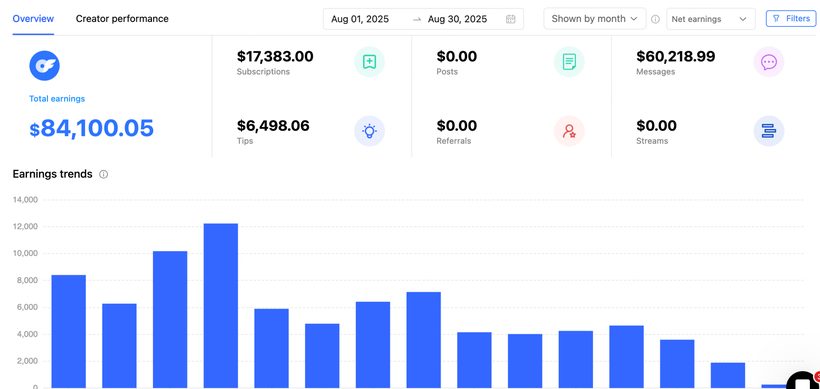Click the $17,383.00 Subscriptions amount
Viewport: 820px width, 389px height.
tap(275, 56)
